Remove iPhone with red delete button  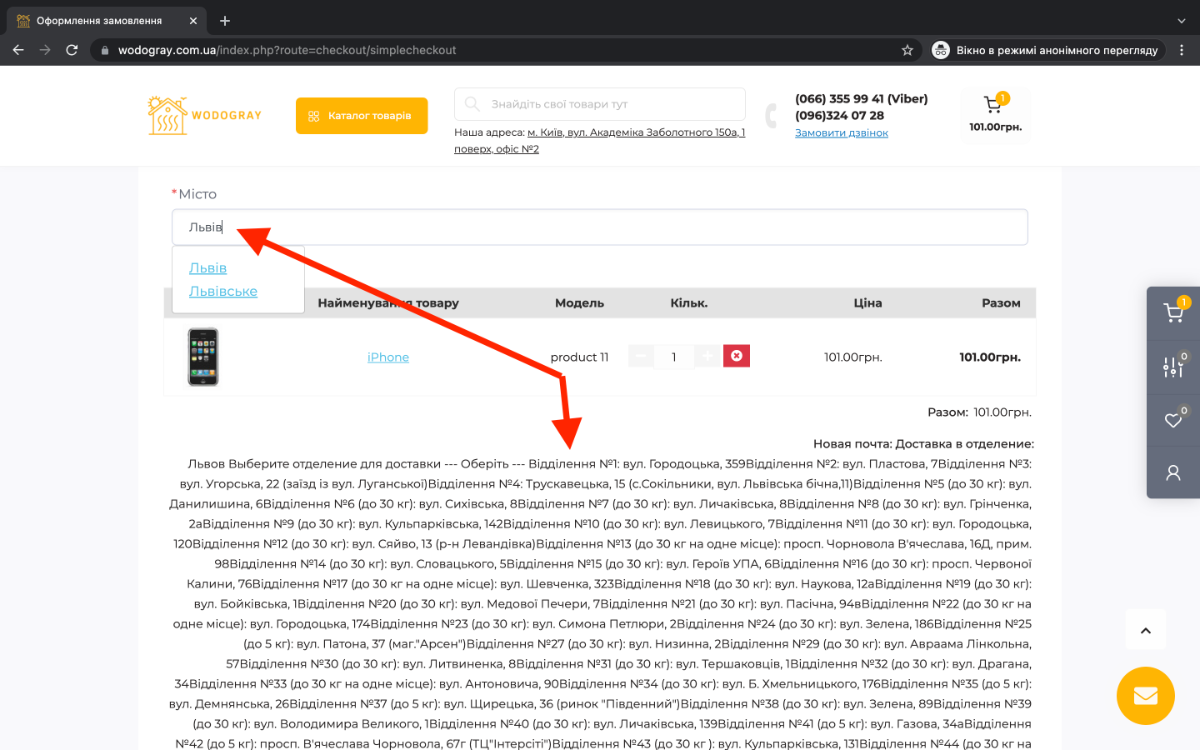point(737,356)
